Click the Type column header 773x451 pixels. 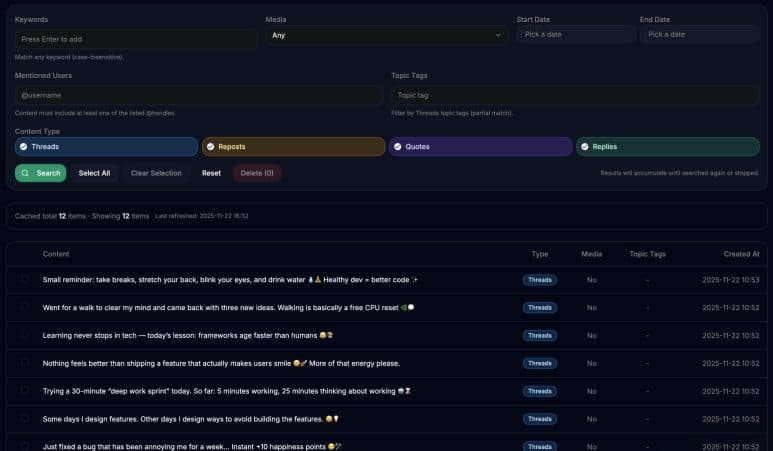coord(539,254)
